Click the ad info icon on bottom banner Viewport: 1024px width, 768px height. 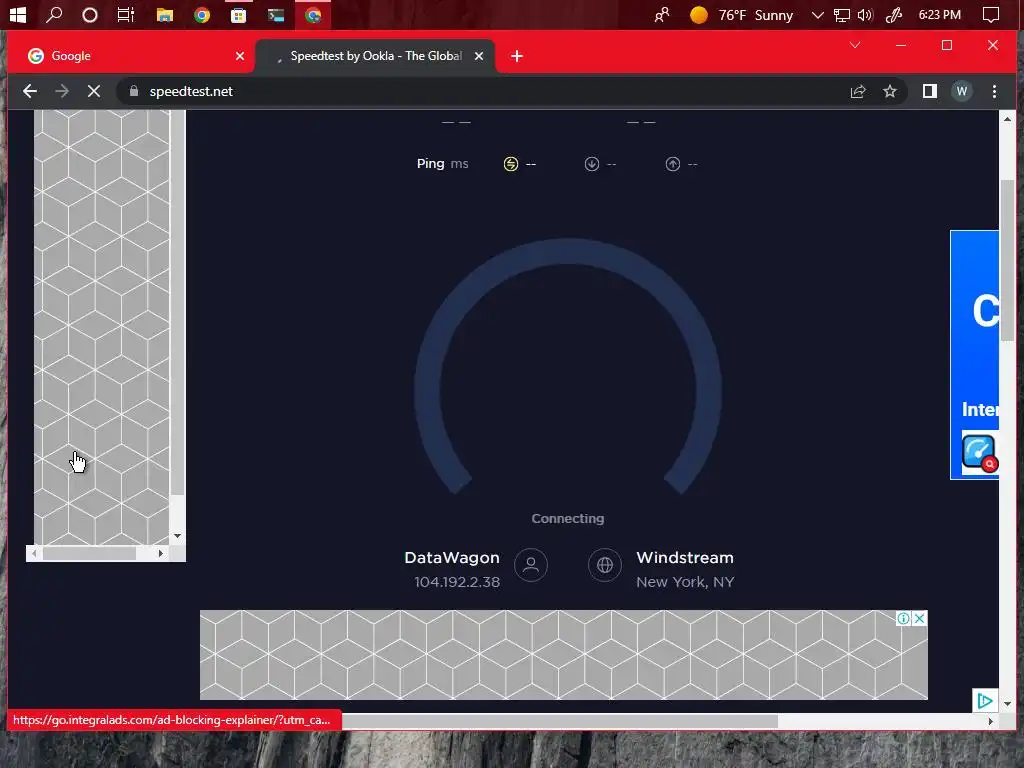pyautogui.click(x=903, y=618)
